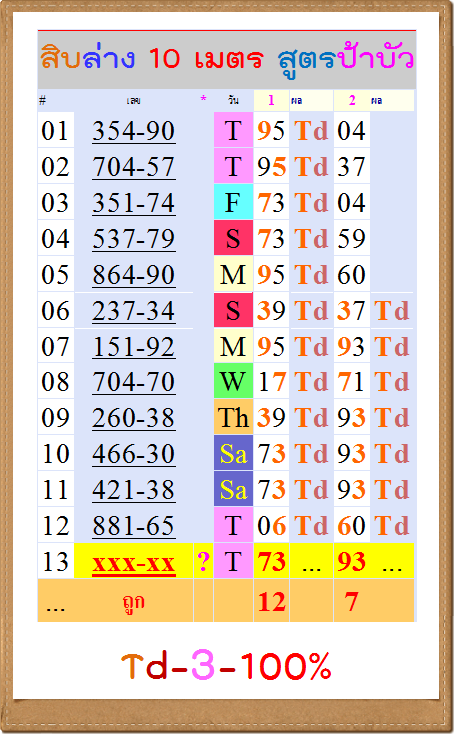Screen dimensions: 454x734
Task: Click column header 2 in magenta
Action: 352,100
